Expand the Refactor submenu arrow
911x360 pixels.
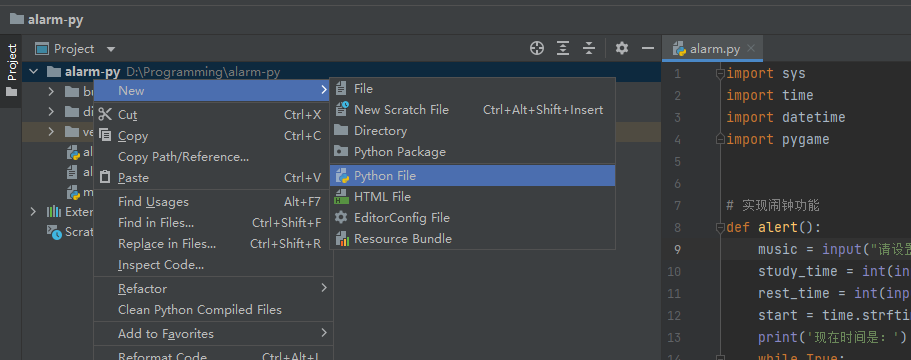point(324,288)
